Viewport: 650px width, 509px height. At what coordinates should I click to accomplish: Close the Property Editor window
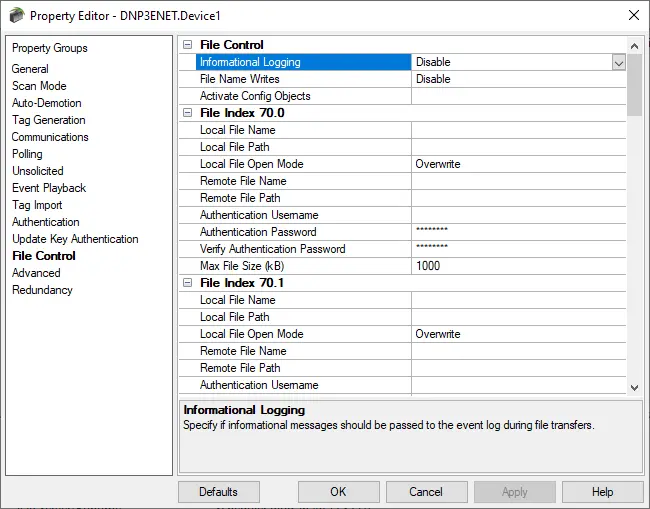pyautogui.click(x=634, y=15)
